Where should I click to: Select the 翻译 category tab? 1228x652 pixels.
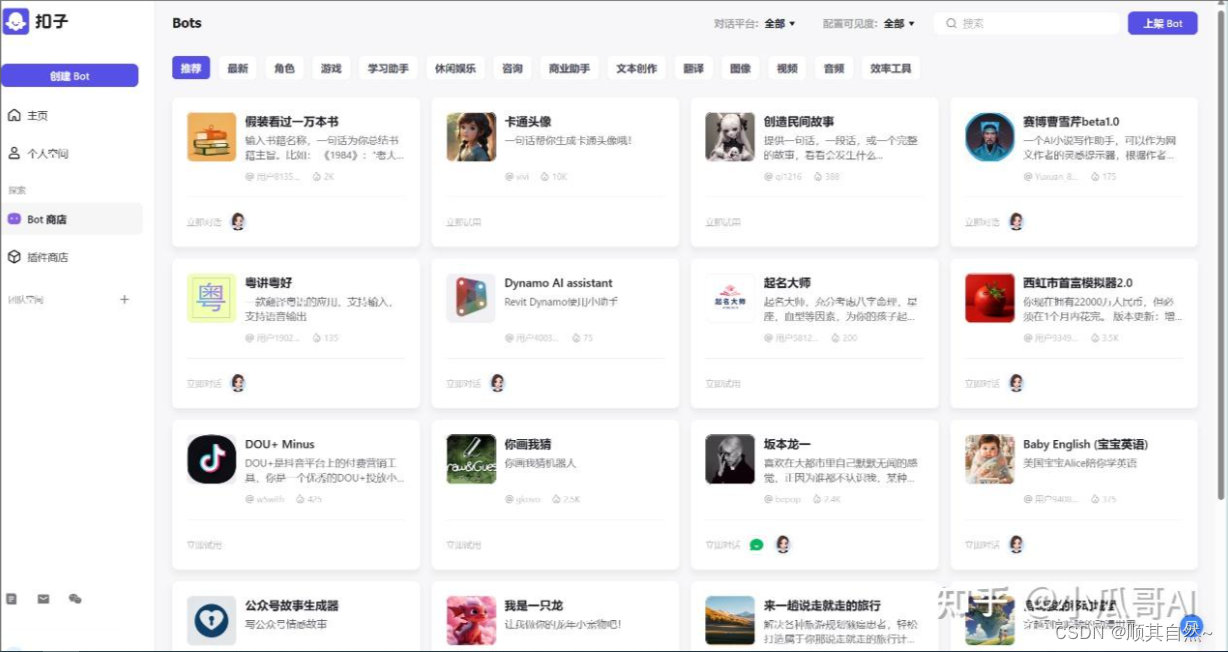(x=693, y=68)
